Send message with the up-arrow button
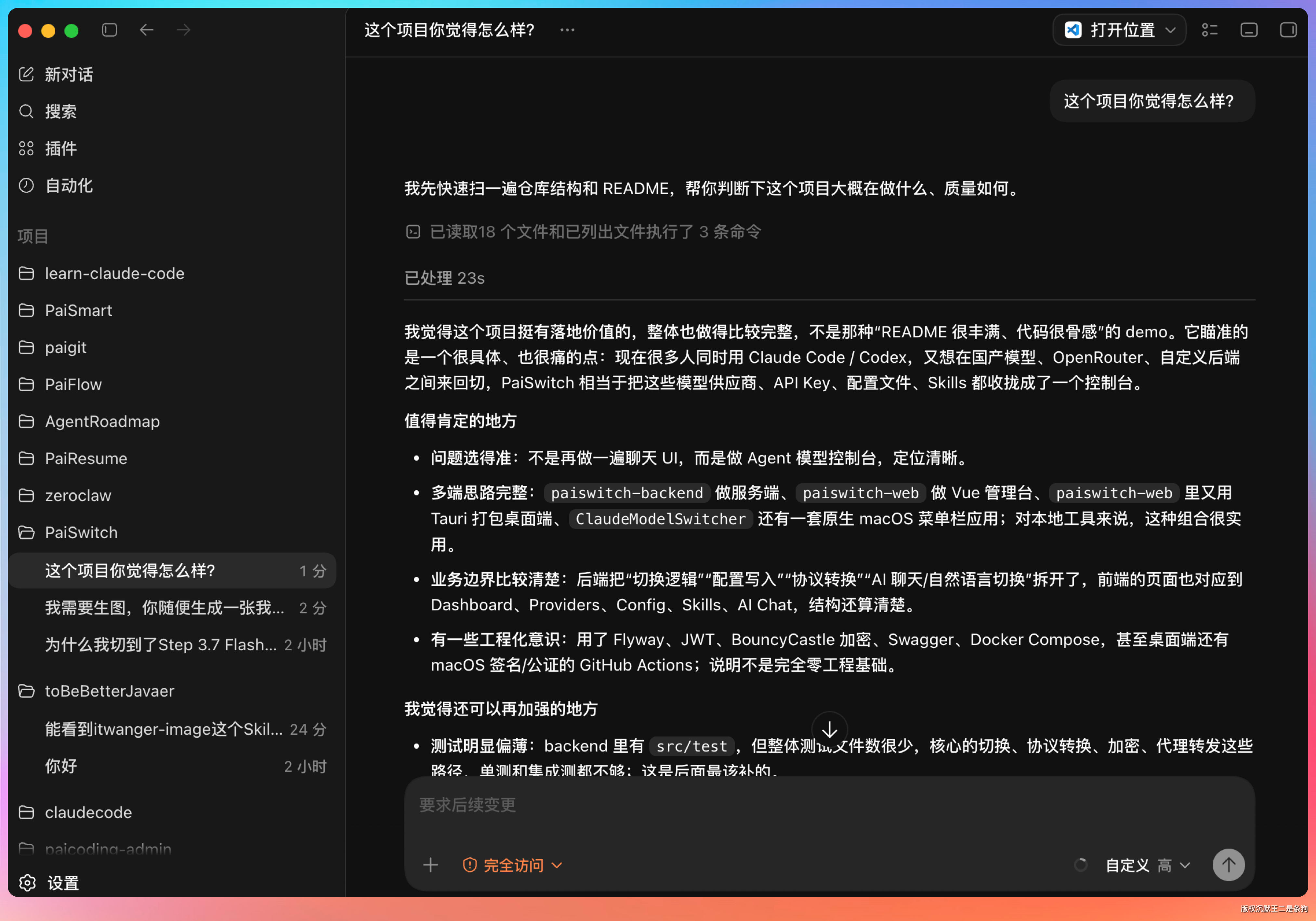This screenshot has height=921, width=1316. pos(1228,865)
